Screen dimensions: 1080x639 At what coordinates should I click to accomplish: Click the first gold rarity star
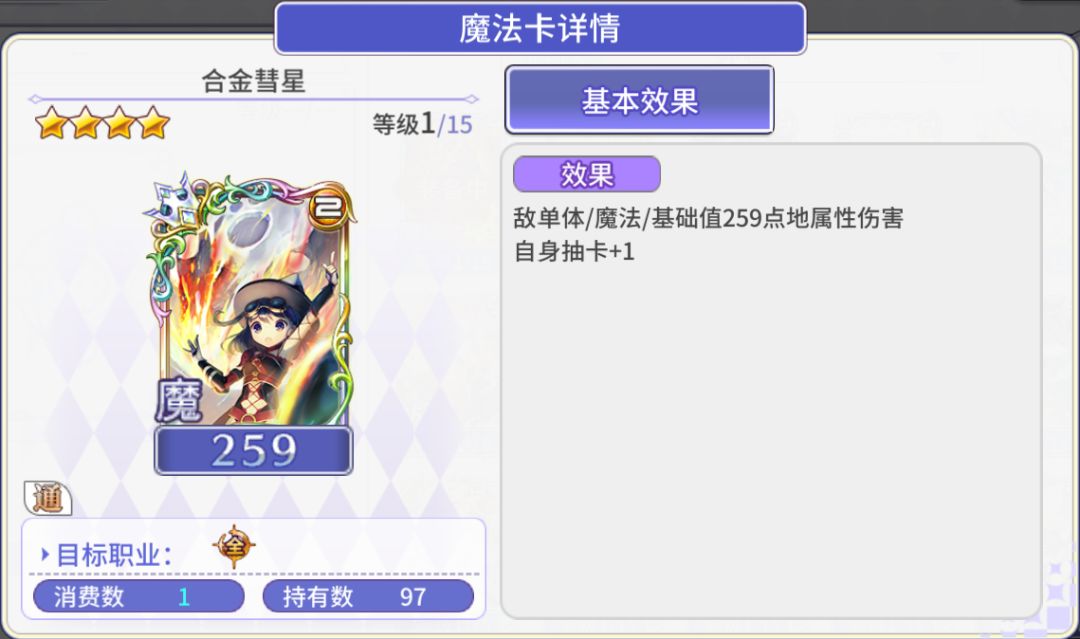point(52,123)
